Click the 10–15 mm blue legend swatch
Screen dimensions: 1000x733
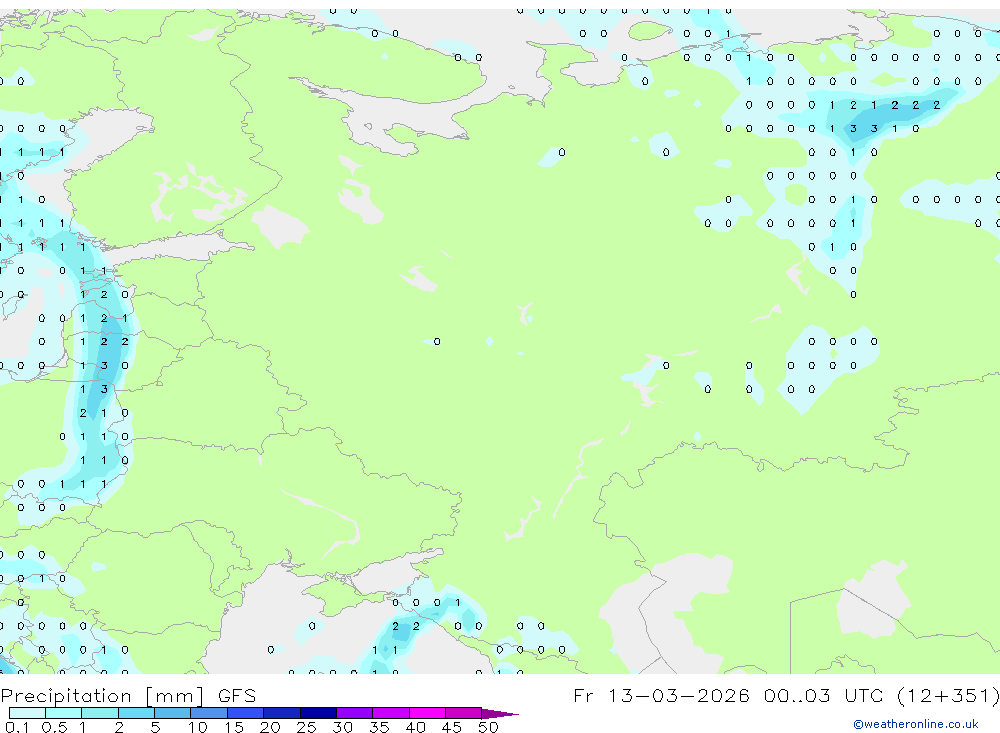(x=209, y=713)
